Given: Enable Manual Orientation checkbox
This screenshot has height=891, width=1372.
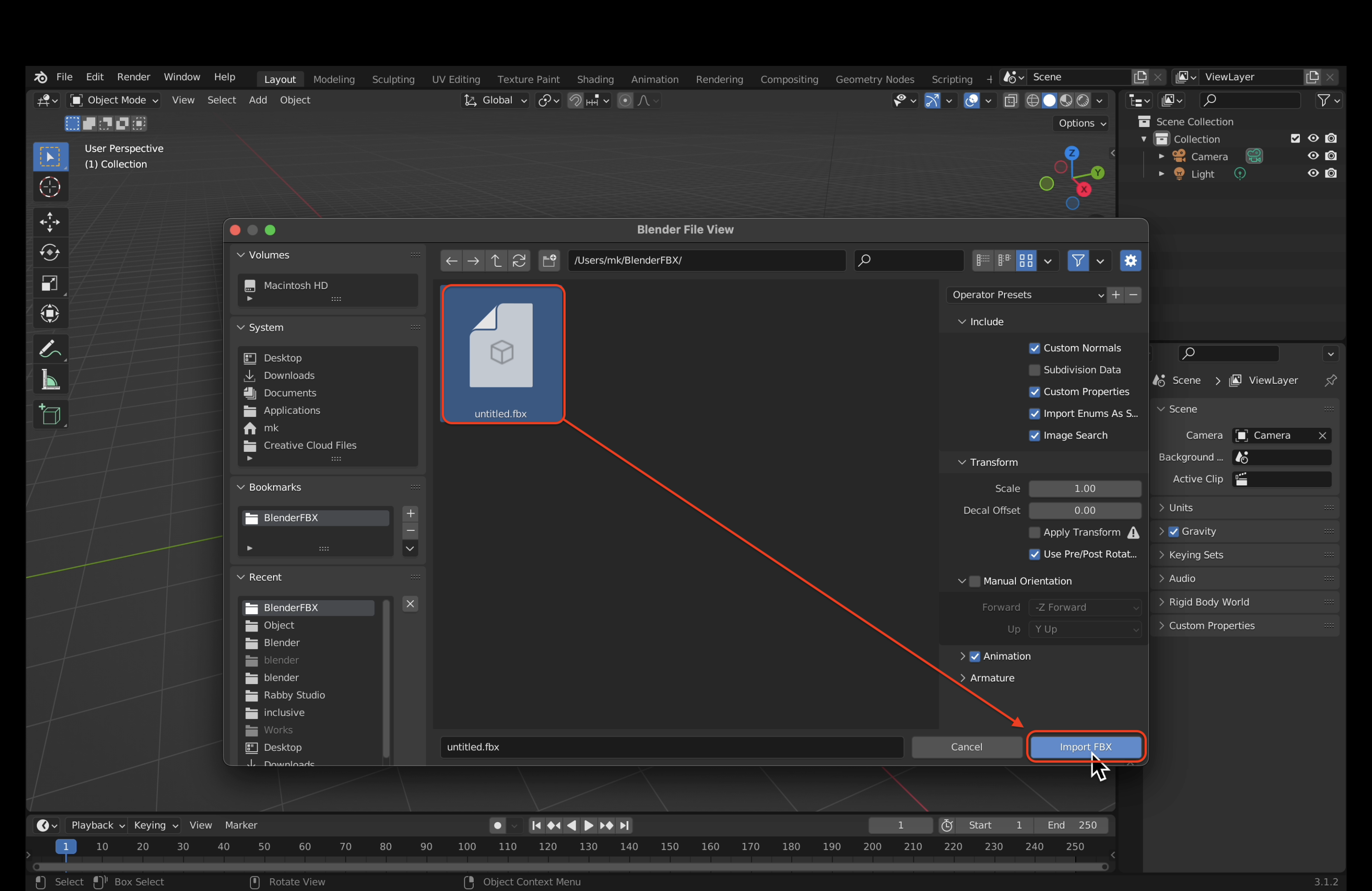Looking at the screenshot, I should coord(975,582).
